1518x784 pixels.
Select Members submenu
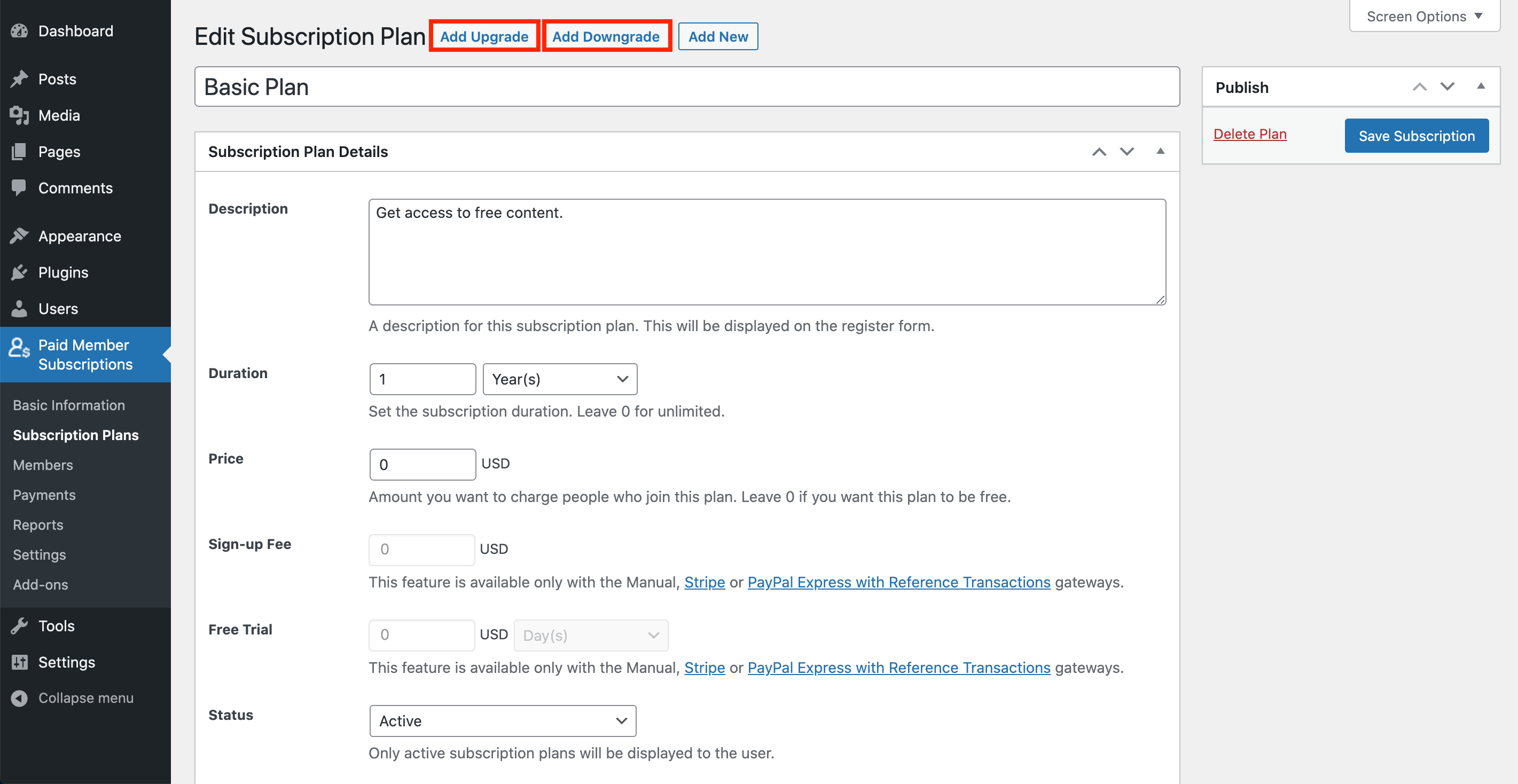click(x=43, y=465)
